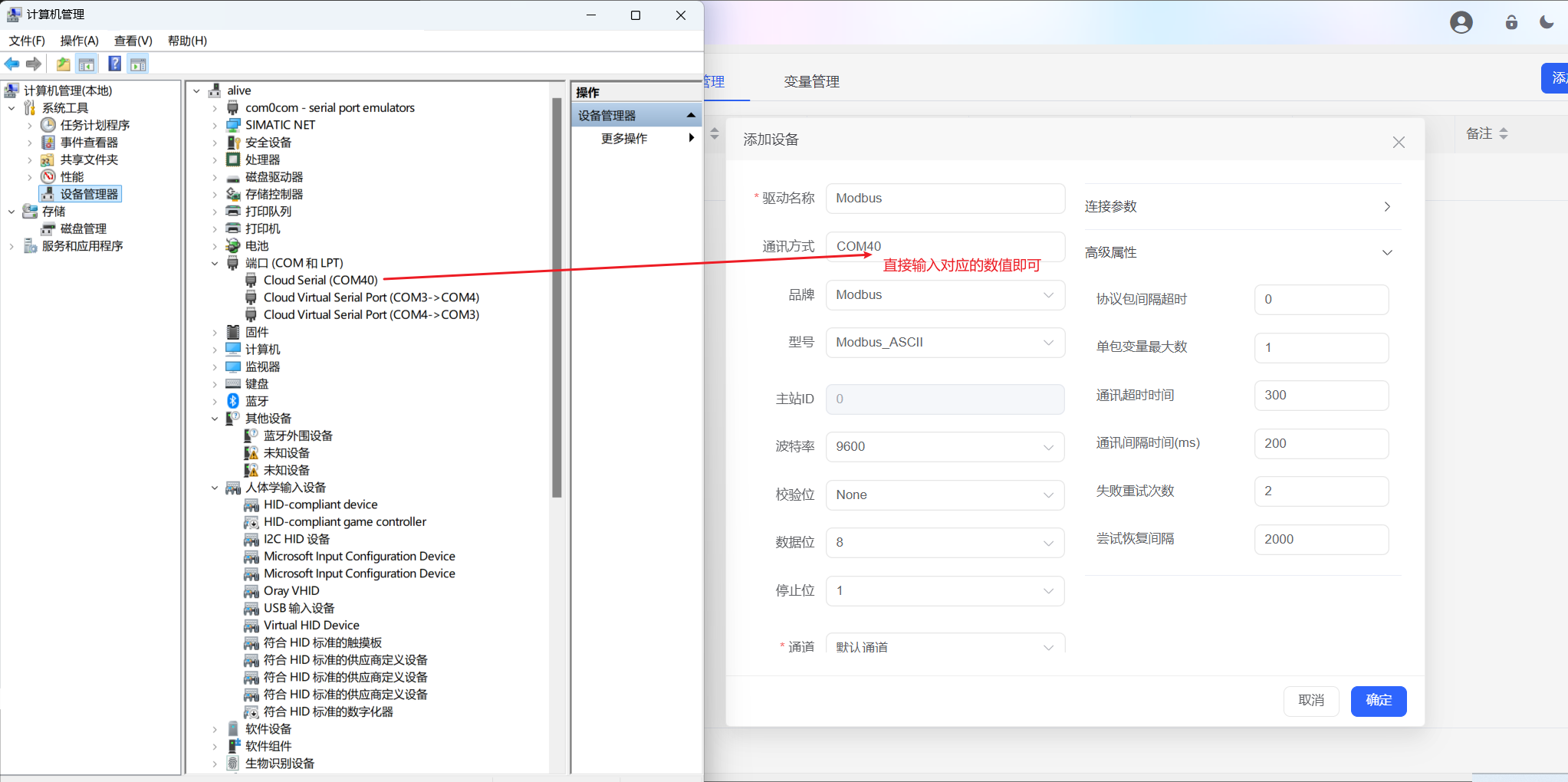Click the help question mark toolbar icon
The width and height of the screenshot is (1568, 782).
tap(113, 64)
